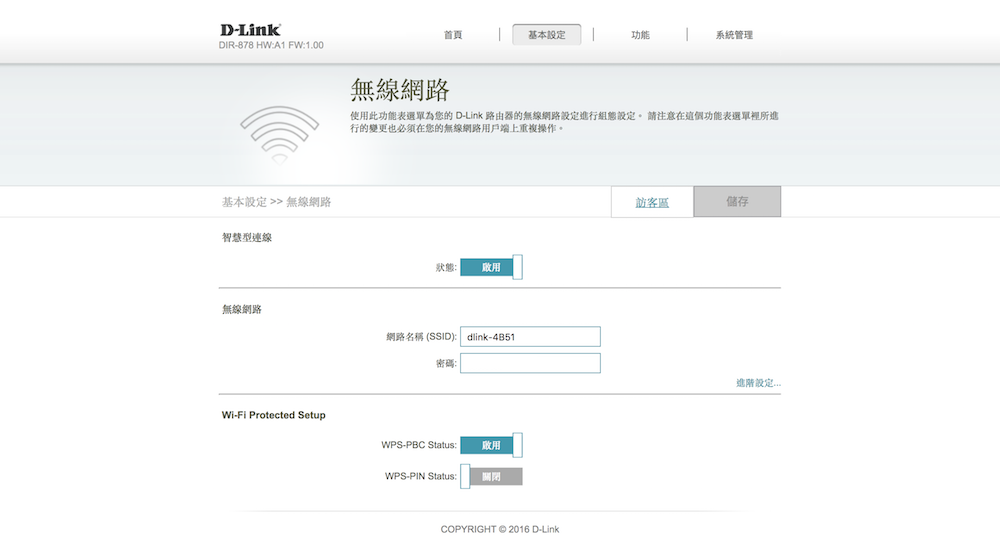Expand 進階設定... wireless options
Image resolution: width=1000 pixels, height=549 pixels.
[x=758, y=383]
